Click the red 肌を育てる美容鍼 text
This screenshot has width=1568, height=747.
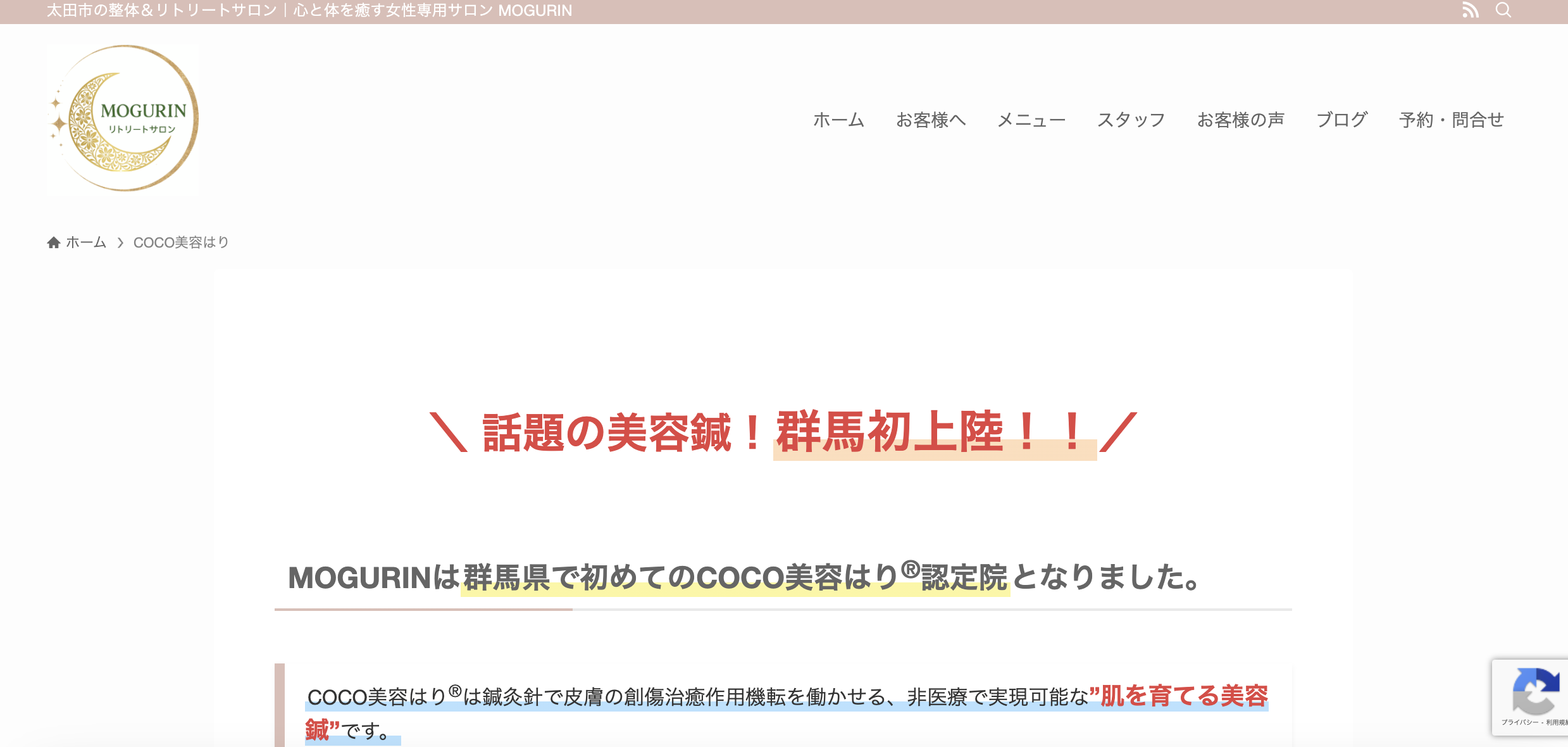point(1183,696)
